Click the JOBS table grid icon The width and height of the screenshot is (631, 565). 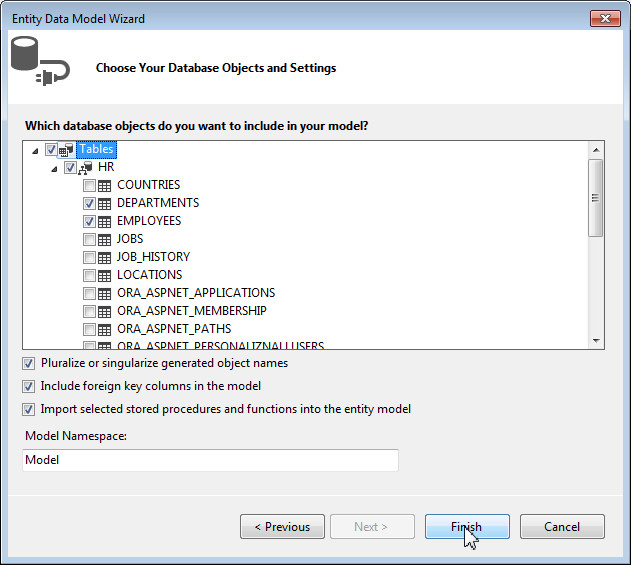pos(105,239)
